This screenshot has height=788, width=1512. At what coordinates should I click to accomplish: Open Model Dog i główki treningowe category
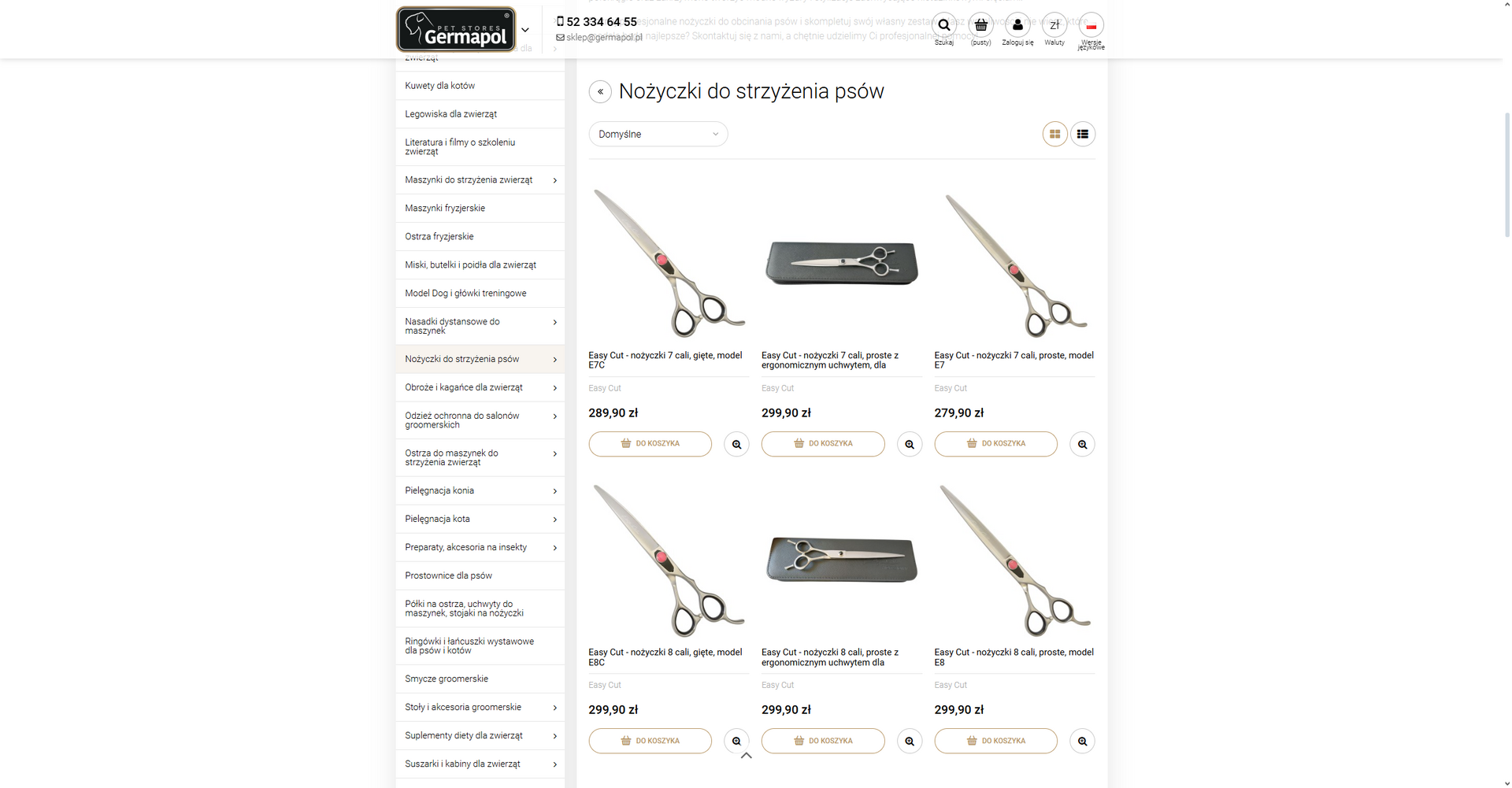click(480, 294)
